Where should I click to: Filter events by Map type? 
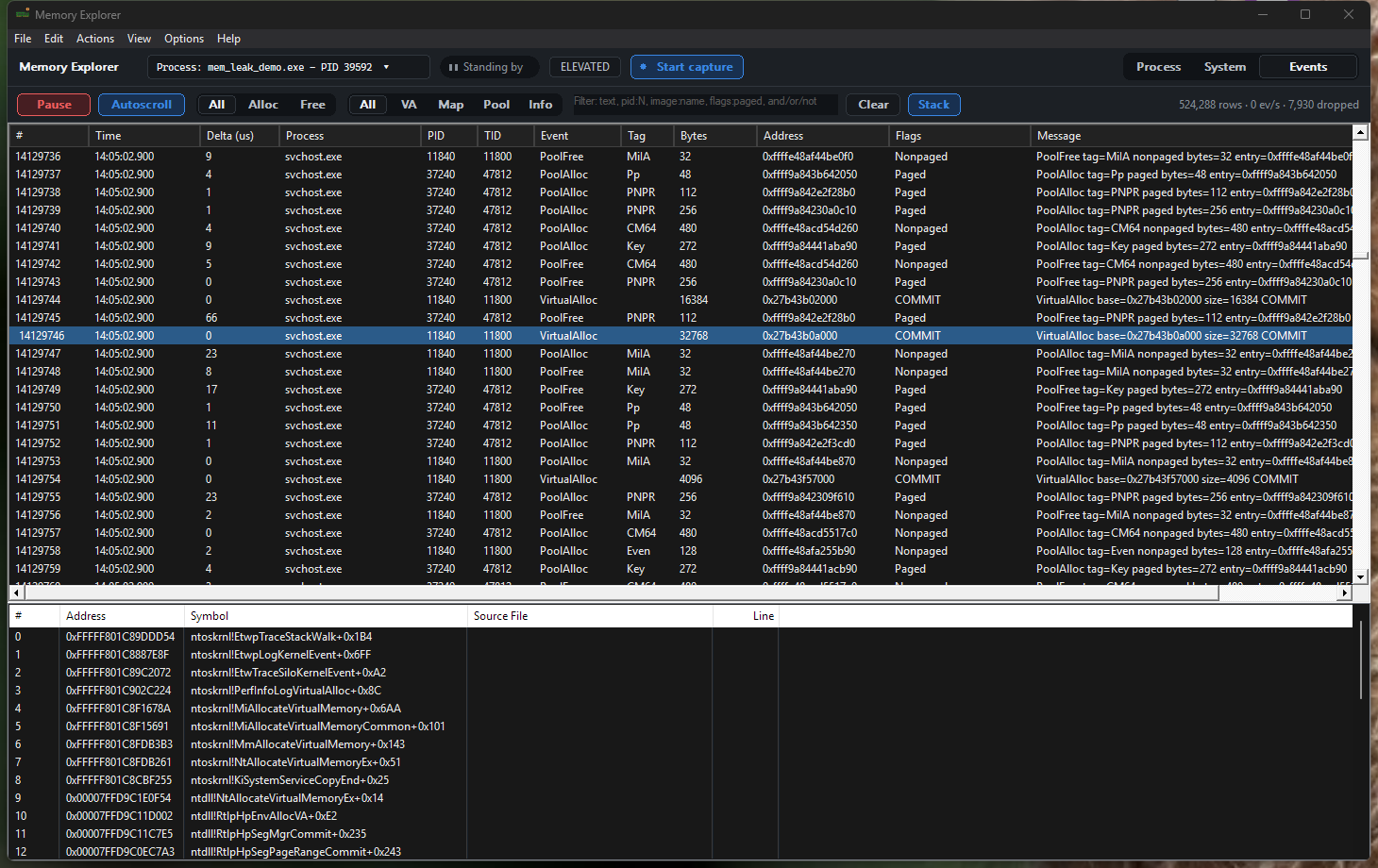[450, 105]
